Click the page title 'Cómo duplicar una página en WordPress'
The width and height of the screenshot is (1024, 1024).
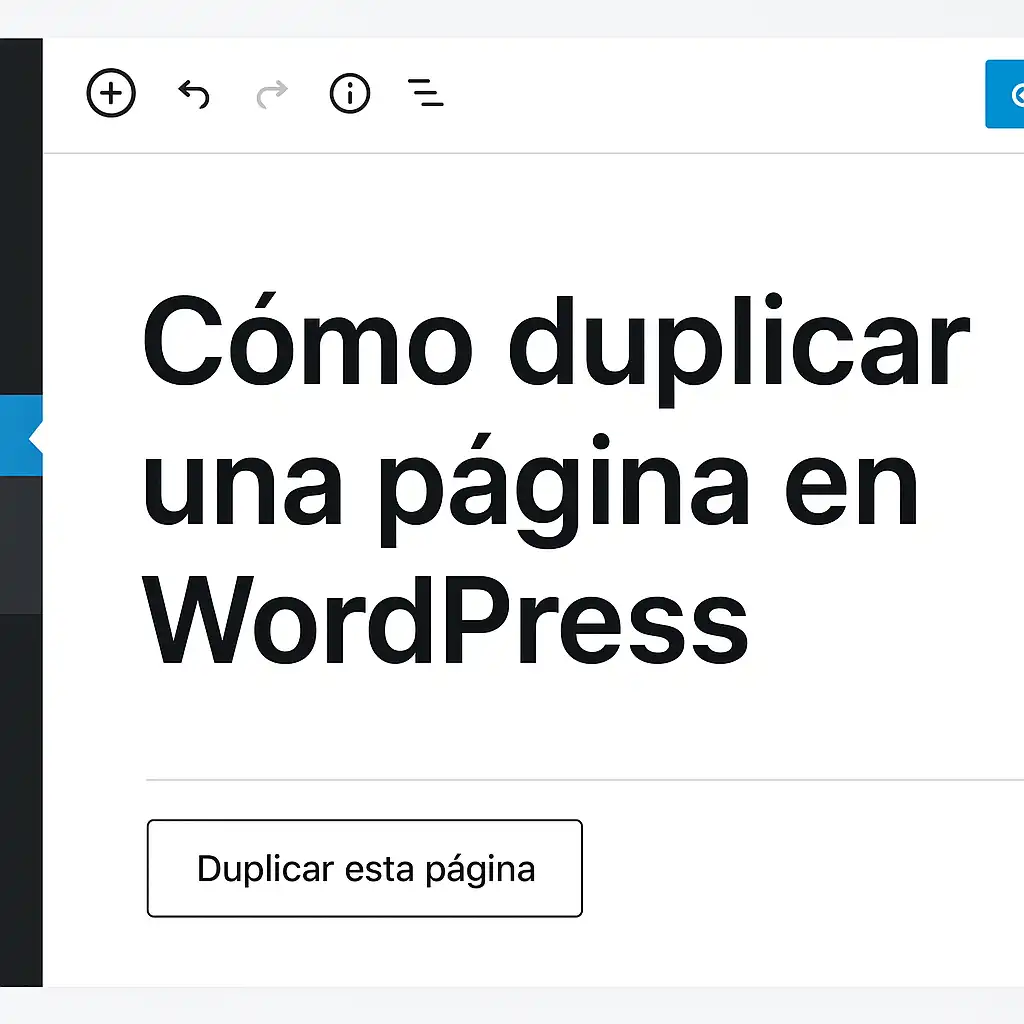pyautogui.click(x=556, y=479)
